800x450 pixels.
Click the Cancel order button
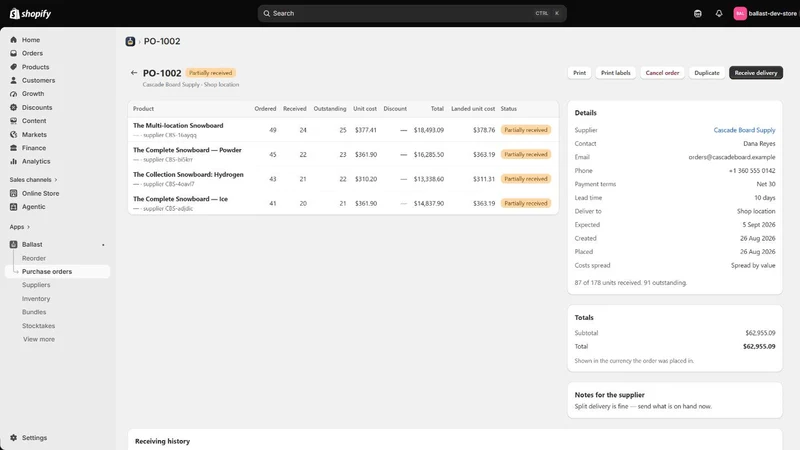(662, 73)
